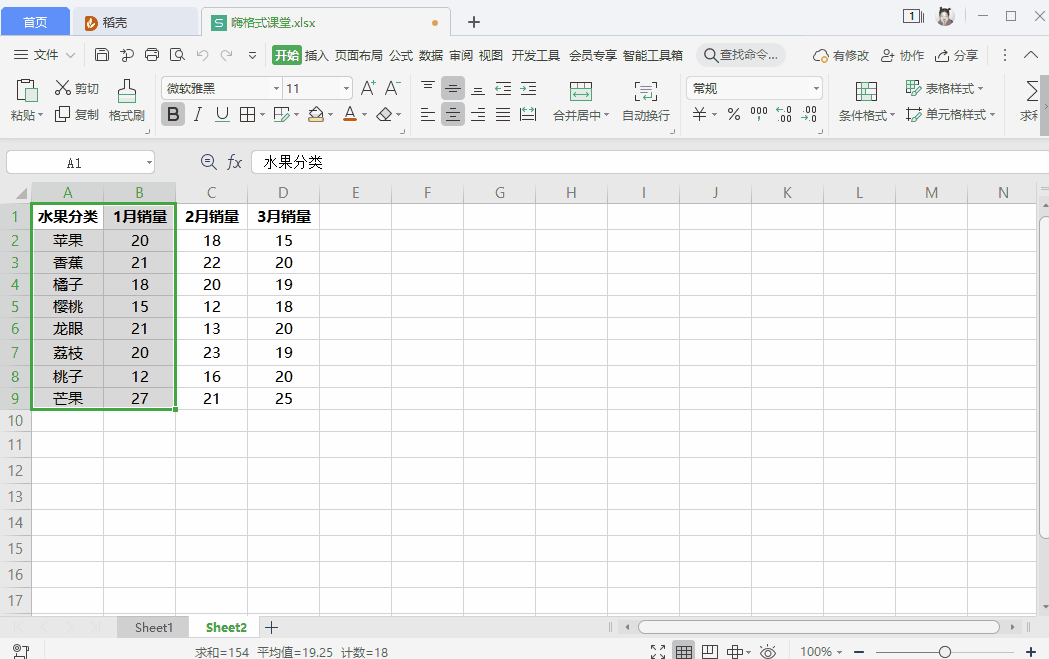Toggle Underline formatting button
This screenshot has height=659, width=1049.
pyautogui.click(x=222, y=115)
